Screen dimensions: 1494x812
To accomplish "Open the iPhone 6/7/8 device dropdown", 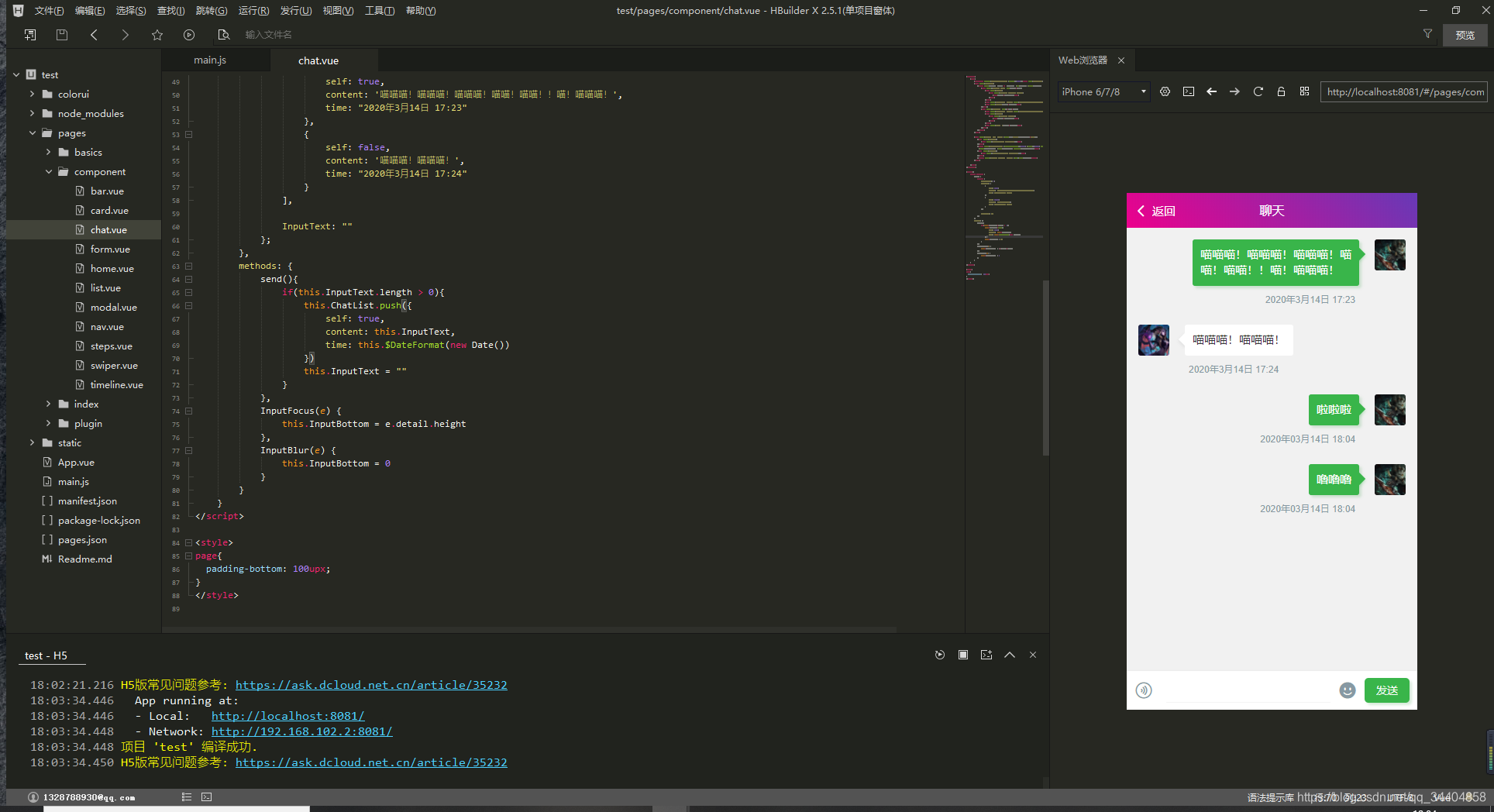I will pyautogui.click(x=1103, y=91).
